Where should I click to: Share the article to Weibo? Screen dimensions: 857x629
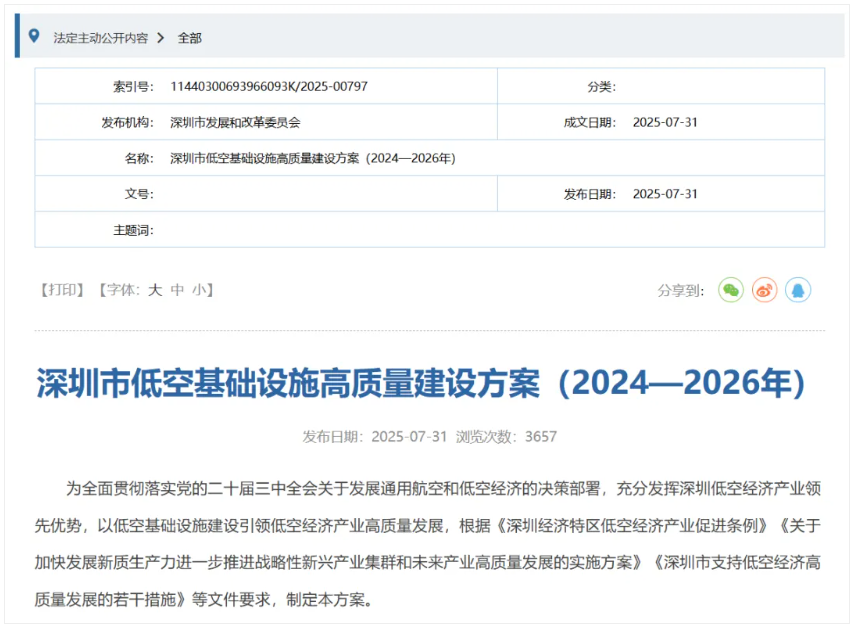[764, 290]
